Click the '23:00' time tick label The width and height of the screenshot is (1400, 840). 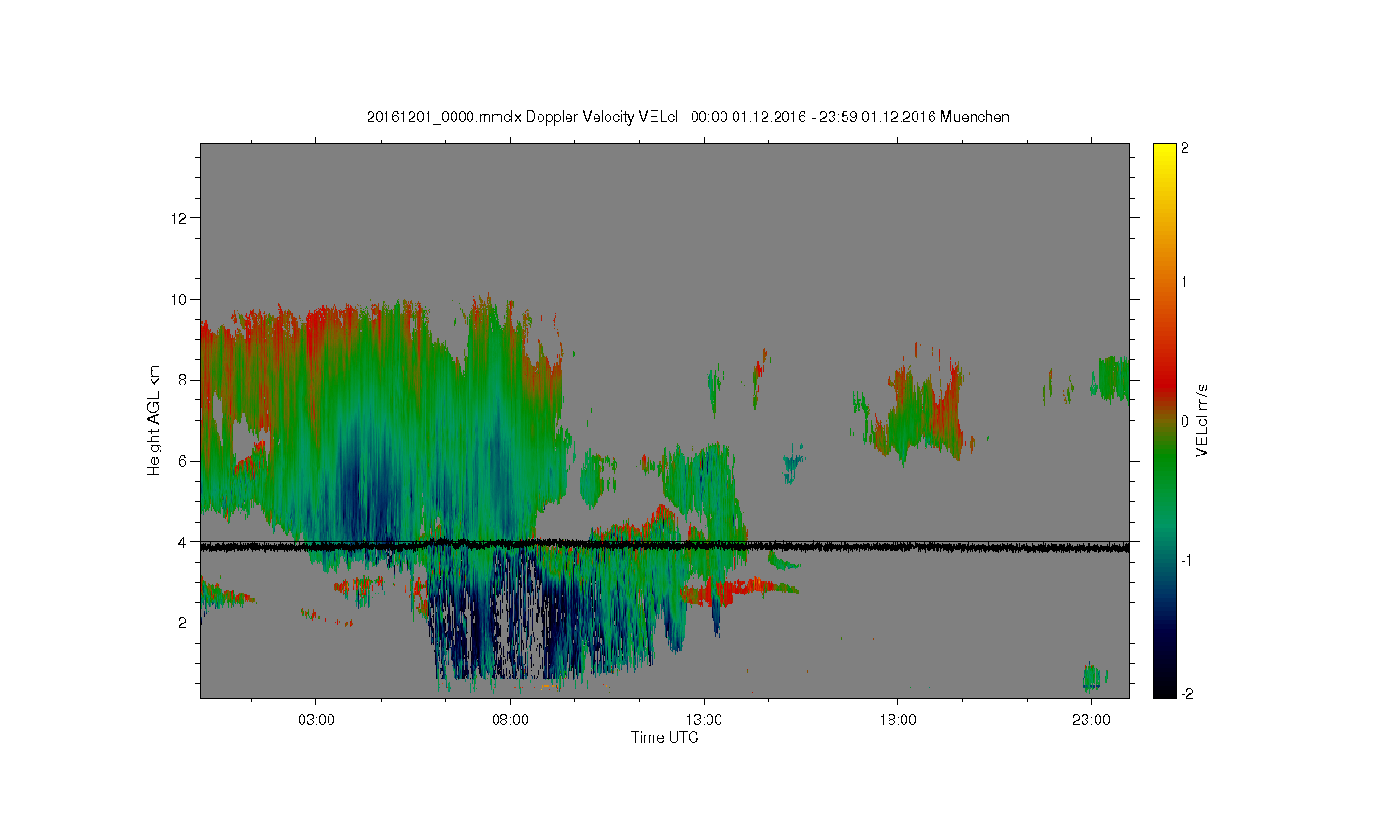[x=1091, y=721]
